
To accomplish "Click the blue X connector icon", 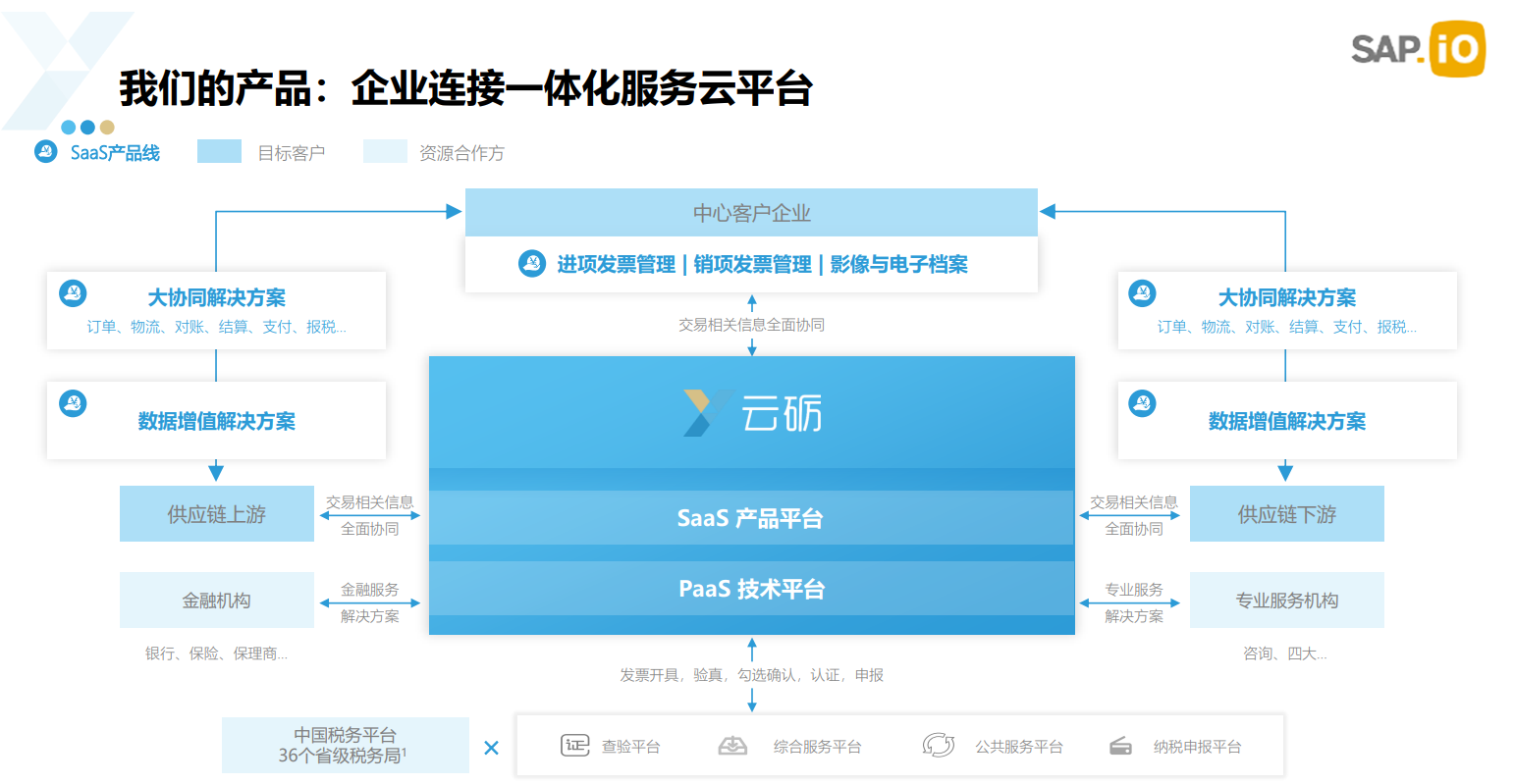I will tap(492, 748).
